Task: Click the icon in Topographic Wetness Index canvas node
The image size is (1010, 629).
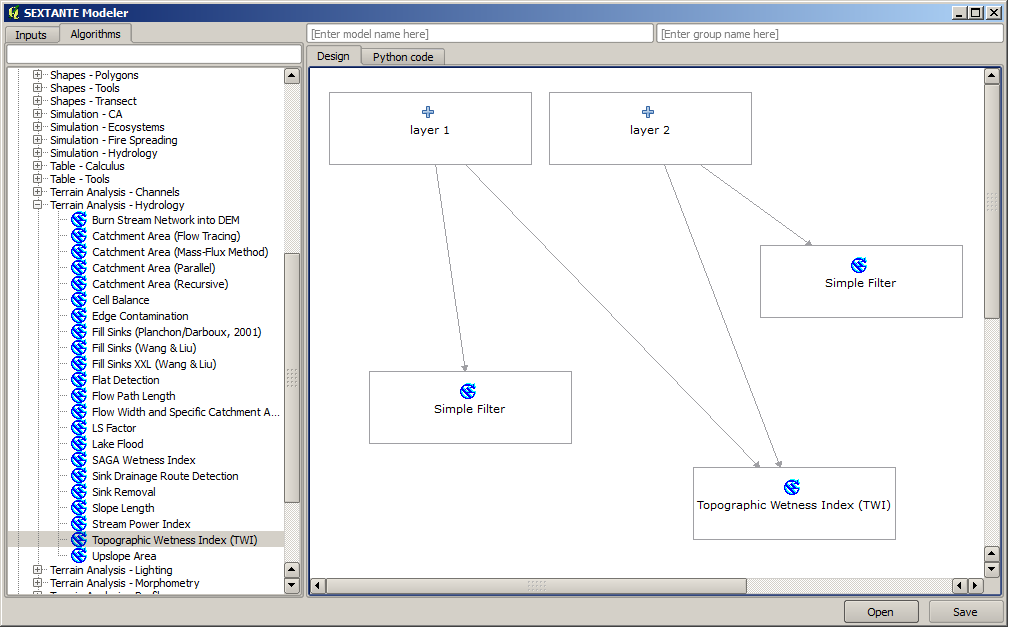Action: [x=792, y=487]
